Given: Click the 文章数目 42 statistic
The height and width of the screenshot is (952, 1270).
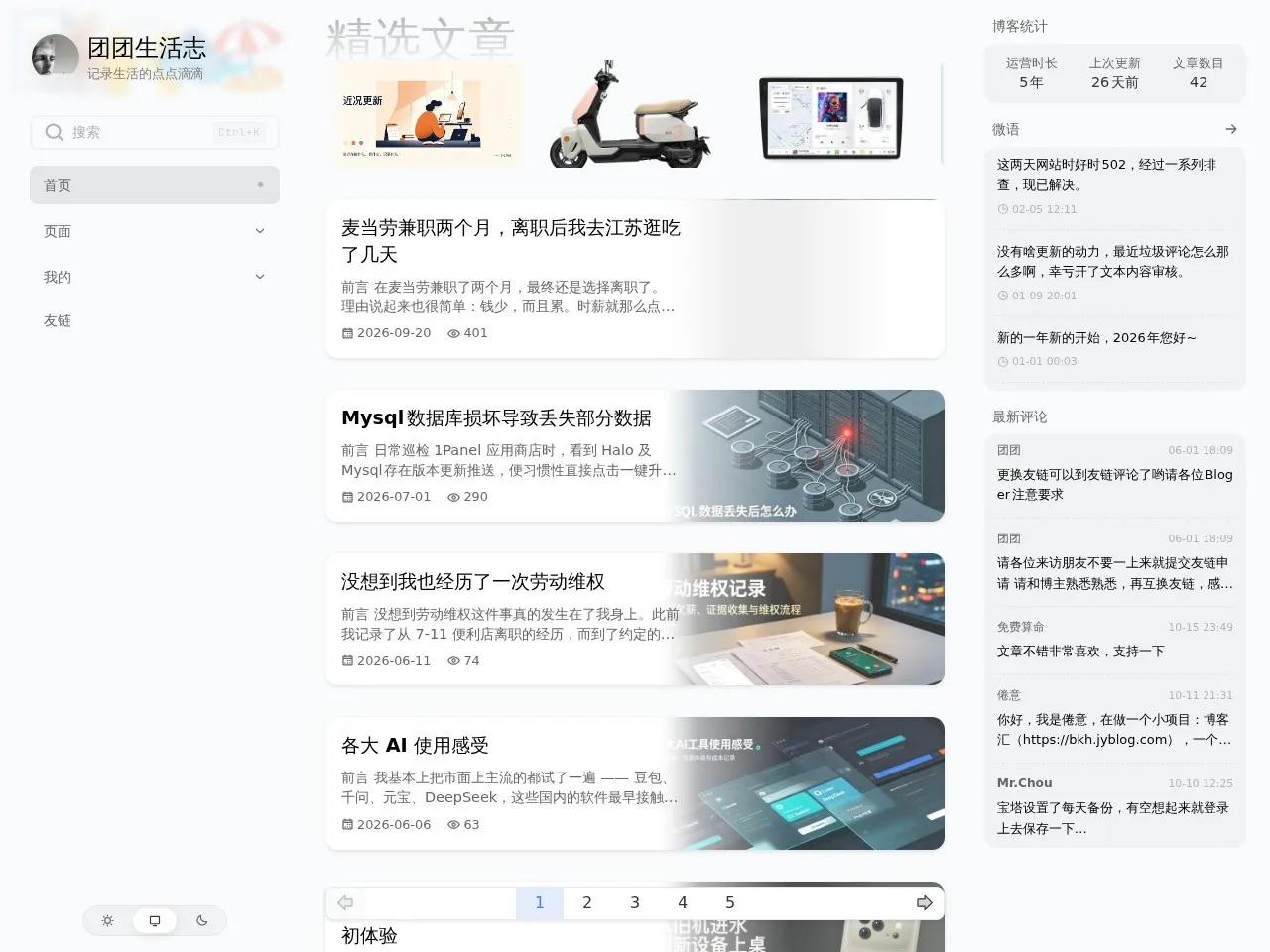Looking at the screenshot, I should tap(1199, 72).
